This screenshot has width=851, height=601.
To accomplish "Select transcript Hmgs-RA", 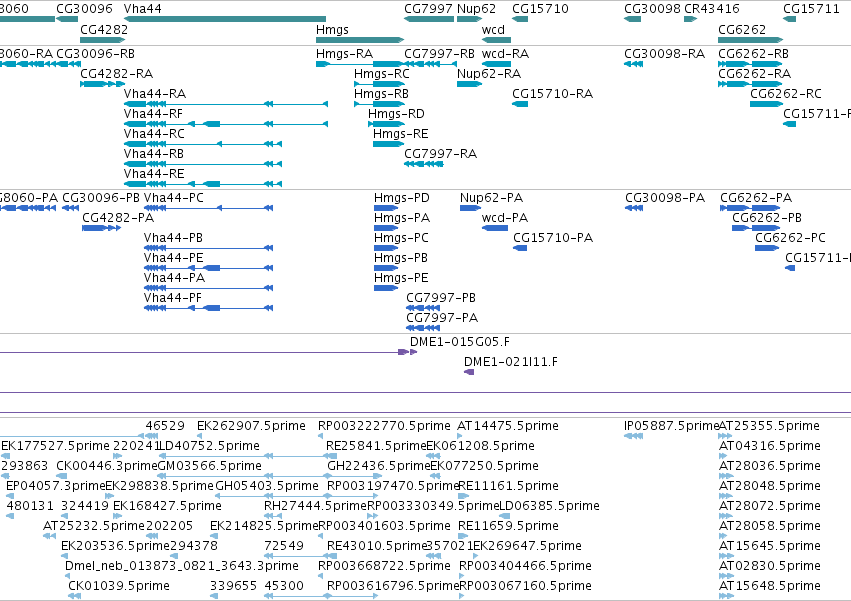I will [x=345, y=54].
